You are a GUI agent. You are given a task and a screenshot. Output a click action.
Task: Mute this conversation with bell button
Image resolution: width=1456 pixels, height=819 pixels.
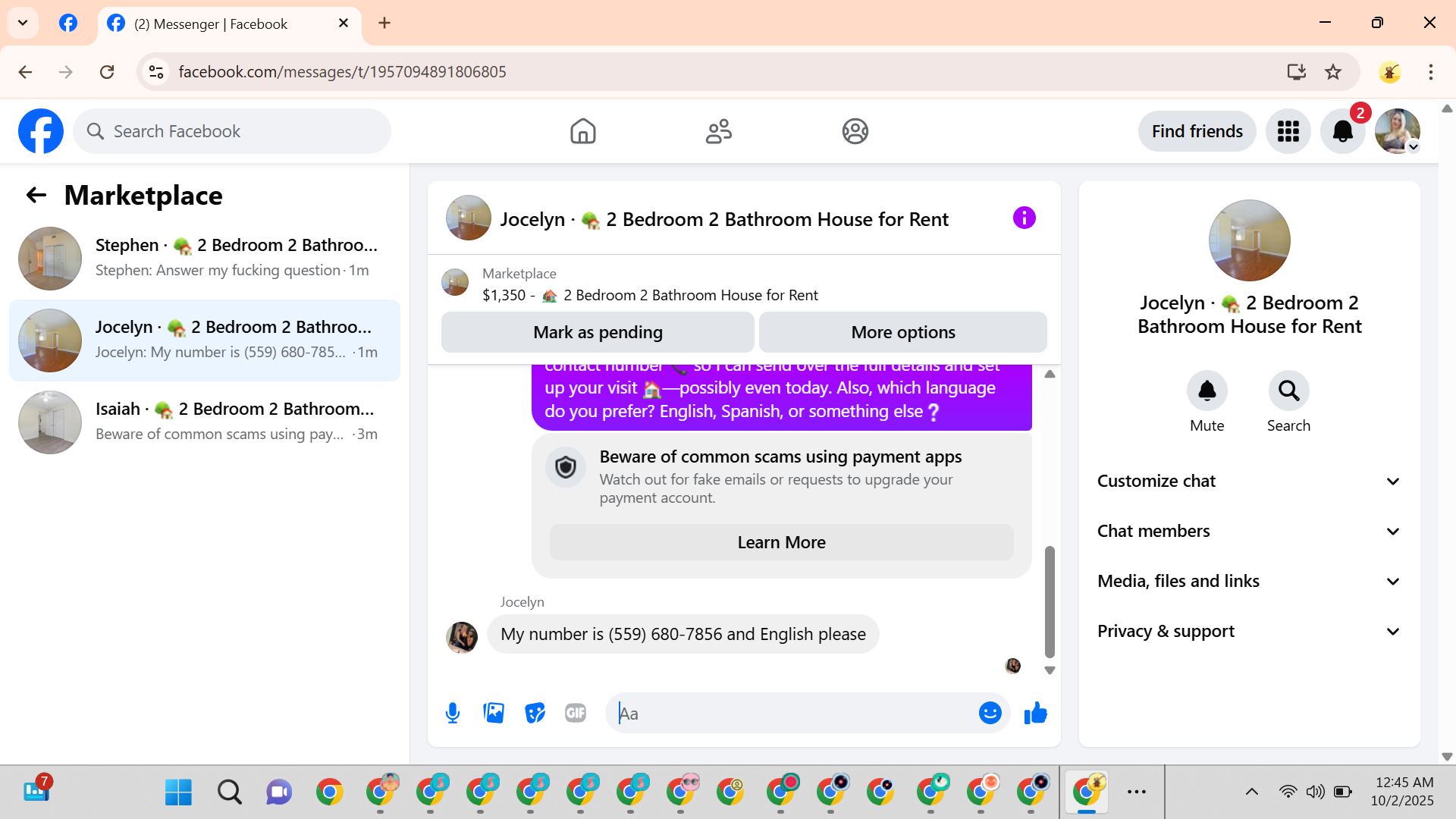(x=1207, y=391)
